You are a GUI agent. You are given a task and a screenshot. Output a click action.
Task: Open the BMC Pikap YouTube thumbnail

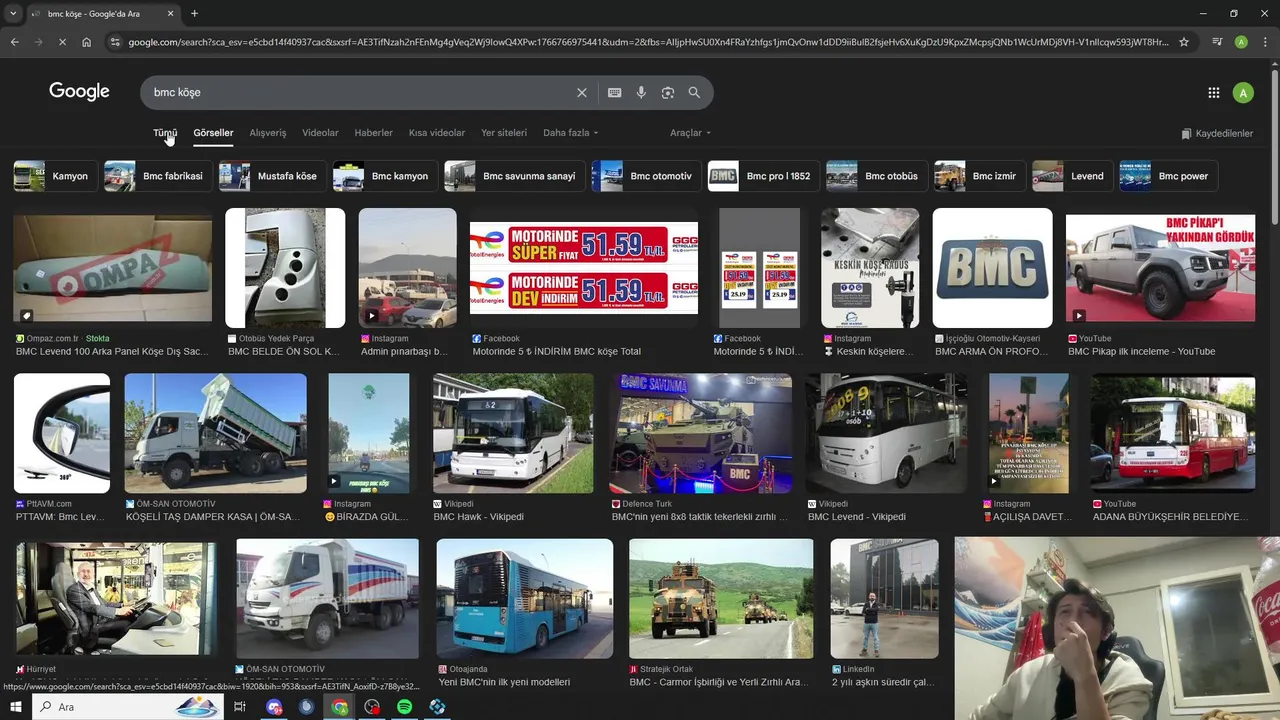[x=1160, y=268]
